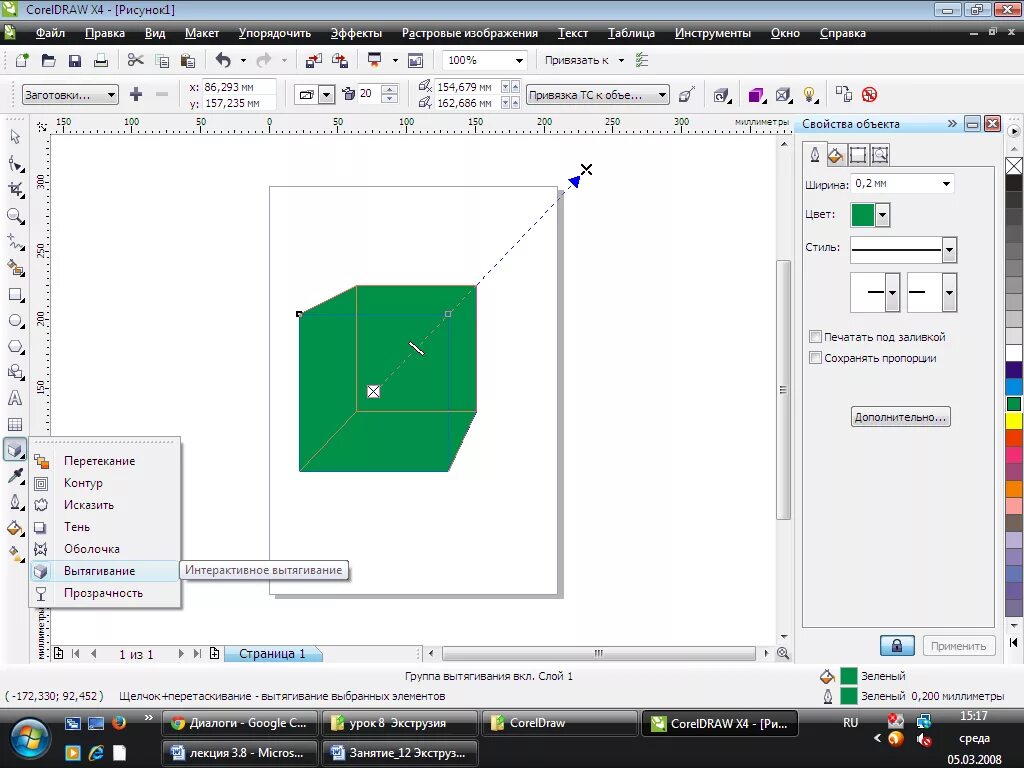Click the purple extrusion color icon

point(756,95)
